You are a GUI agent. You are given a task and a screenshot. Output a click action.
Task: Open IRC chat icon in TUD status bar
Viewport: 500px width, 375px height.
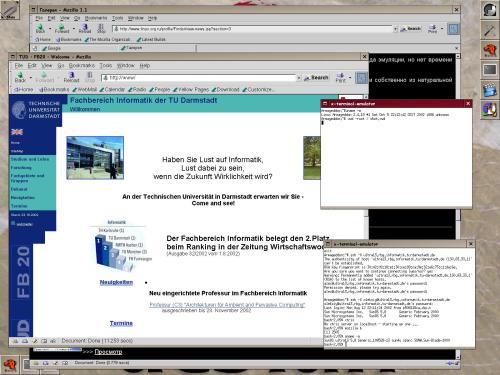pos(53,341)
